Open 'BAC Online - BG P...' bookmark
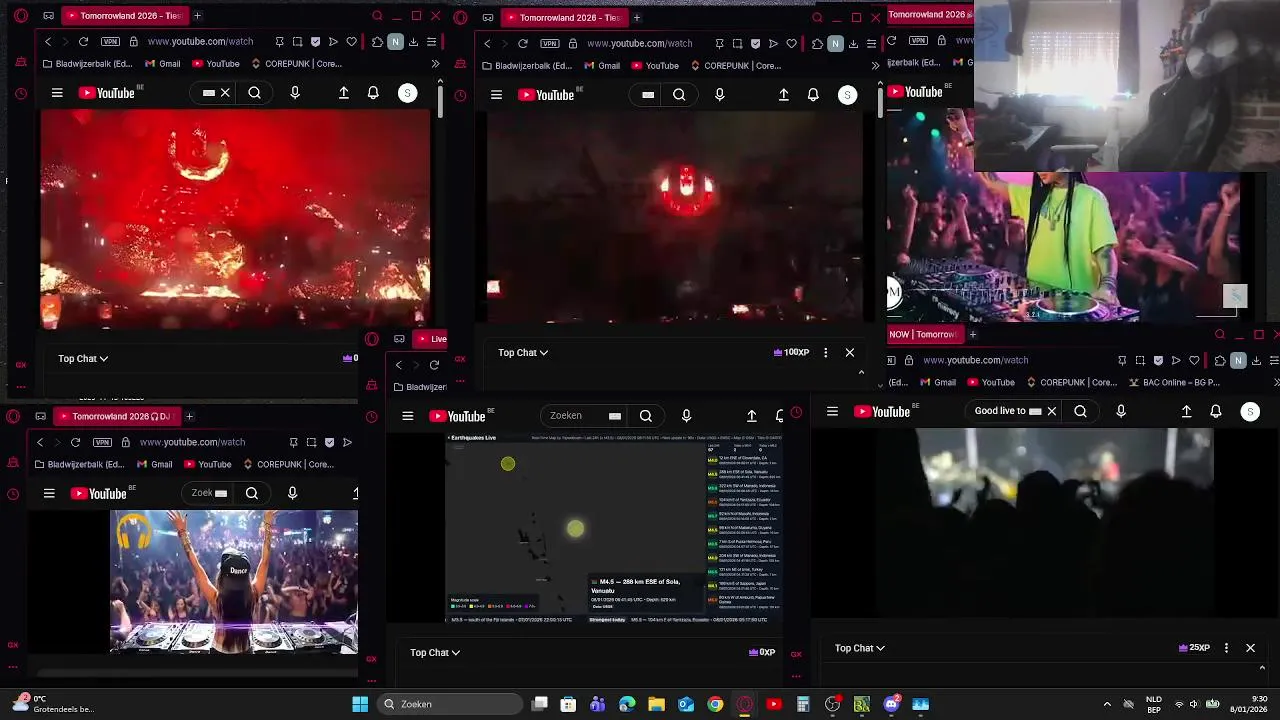Image resolution: width=1280 pixels, height=720 pixels. (1175, 382)
